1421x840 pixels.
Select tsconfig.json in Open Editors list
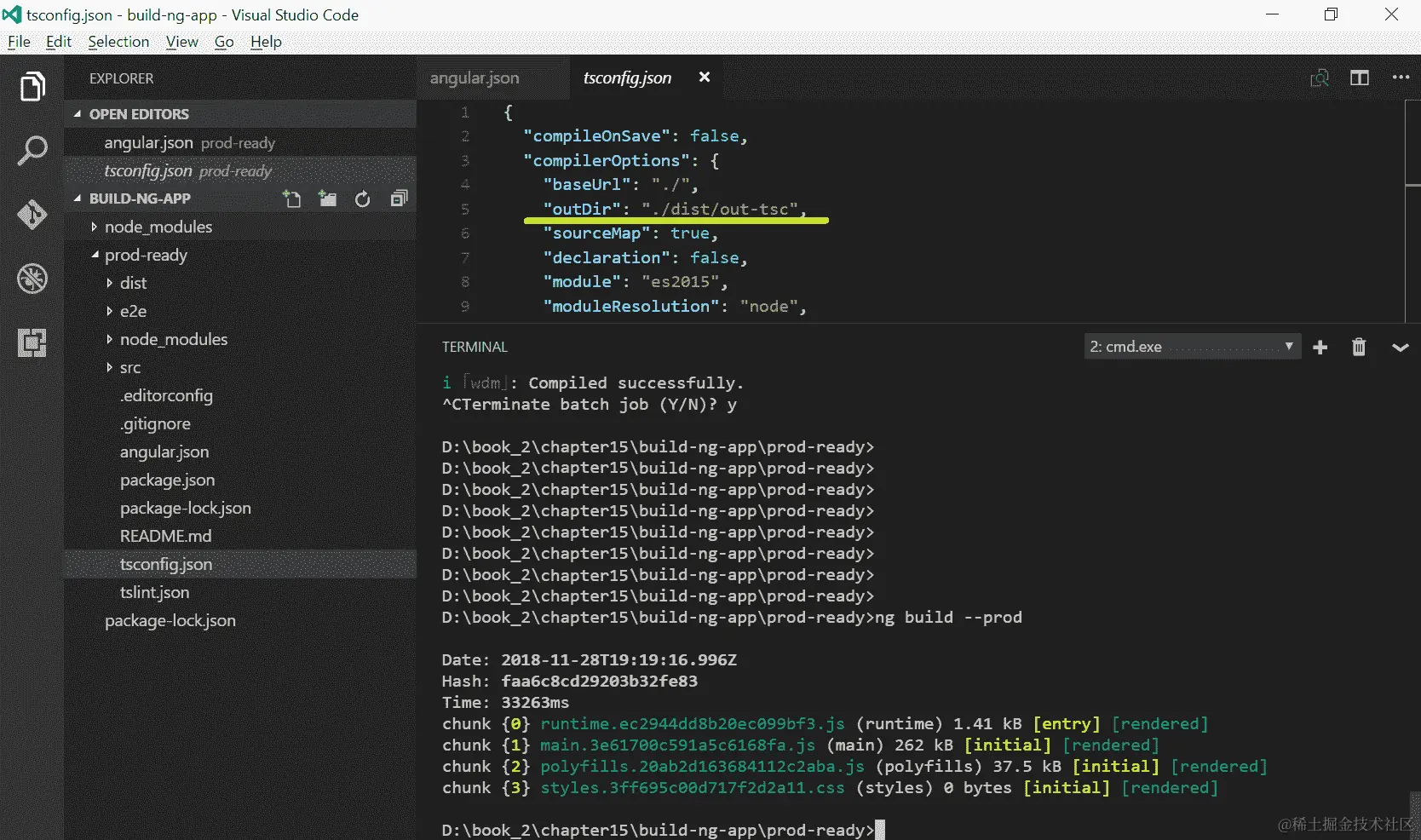[240, 171]
